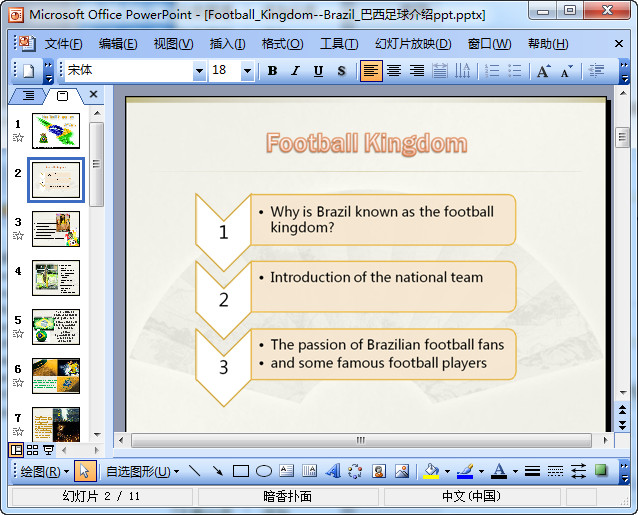Toggle numbered list
638x515 pixels.
[x=492, y=71]
